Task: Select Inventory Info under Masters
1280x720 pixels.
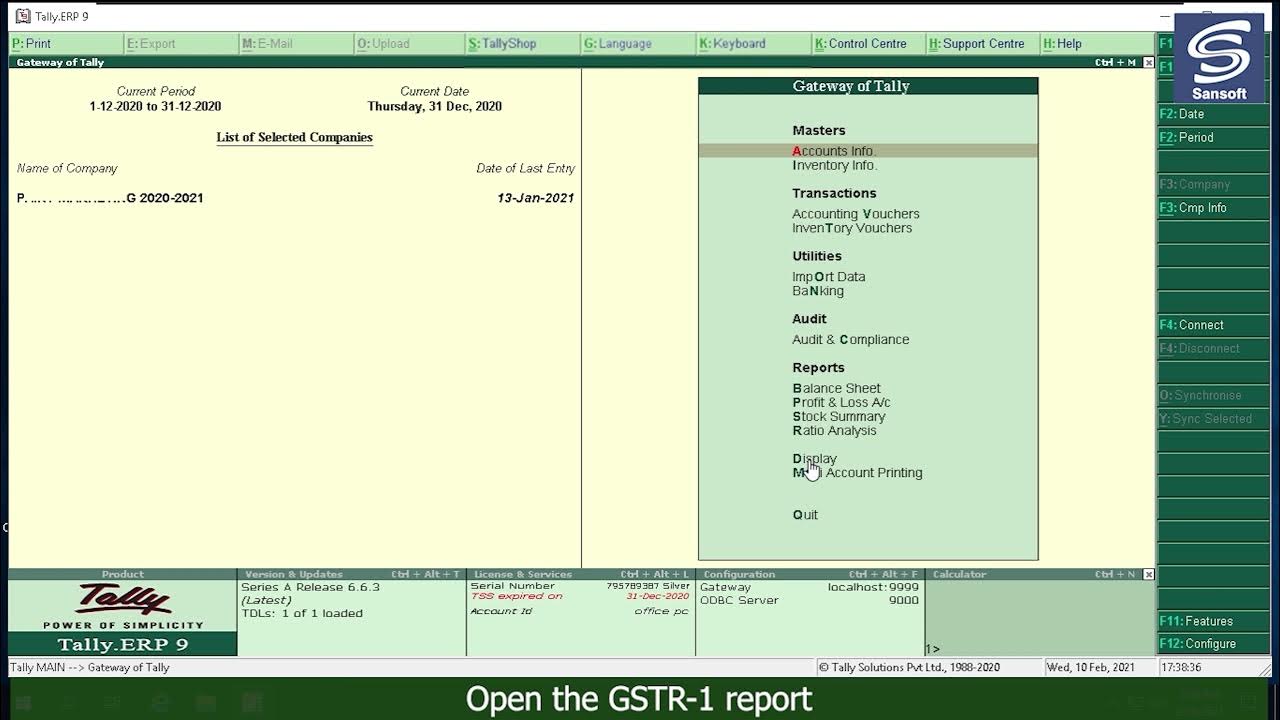Action: tap(834, 165)
